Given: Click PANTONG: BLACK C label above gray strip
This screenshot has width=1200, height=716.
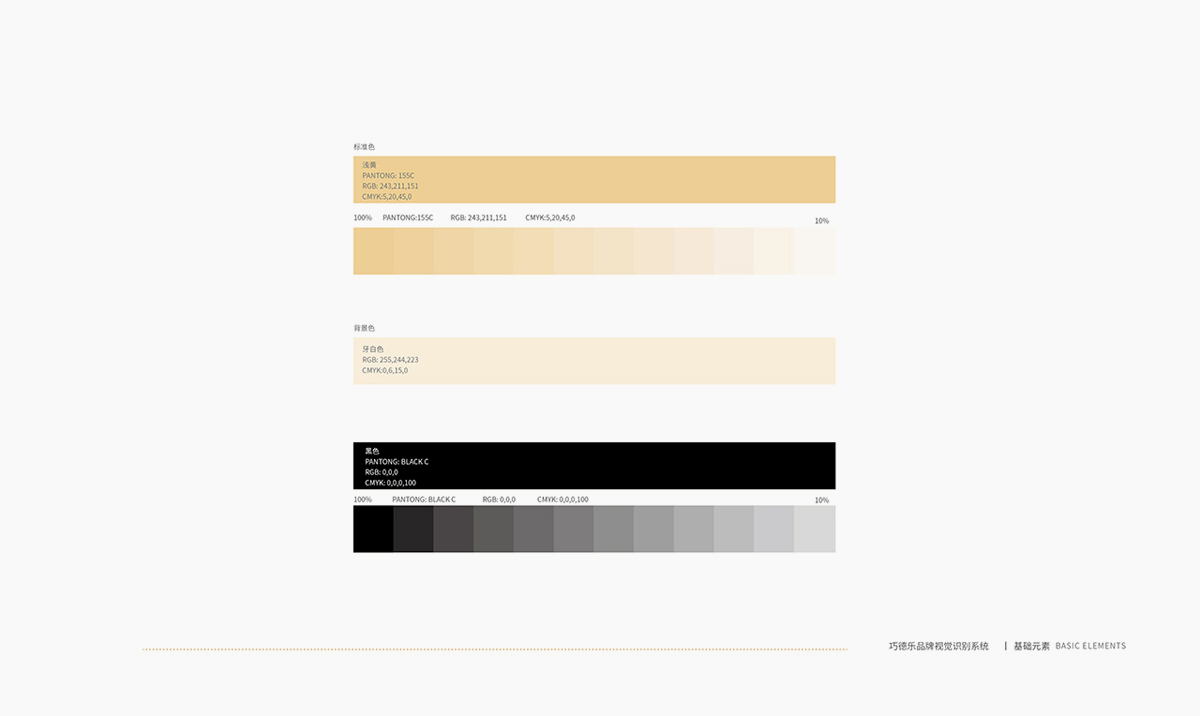Looking at the screenshot, I should [x=424, y=499].
